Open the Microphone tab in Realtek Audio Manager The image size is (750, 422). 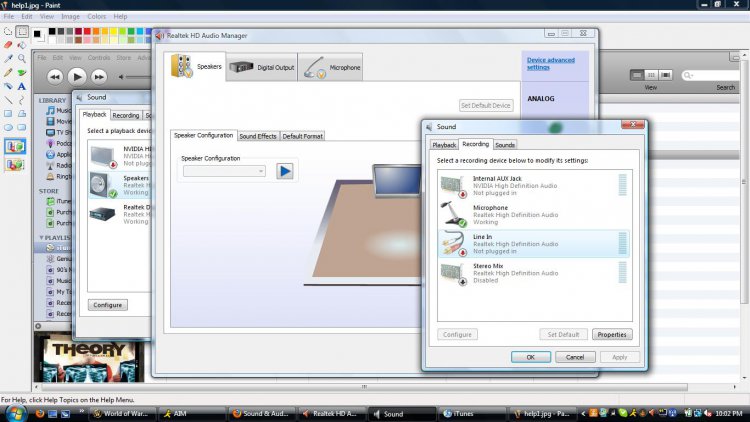point(331,67)
